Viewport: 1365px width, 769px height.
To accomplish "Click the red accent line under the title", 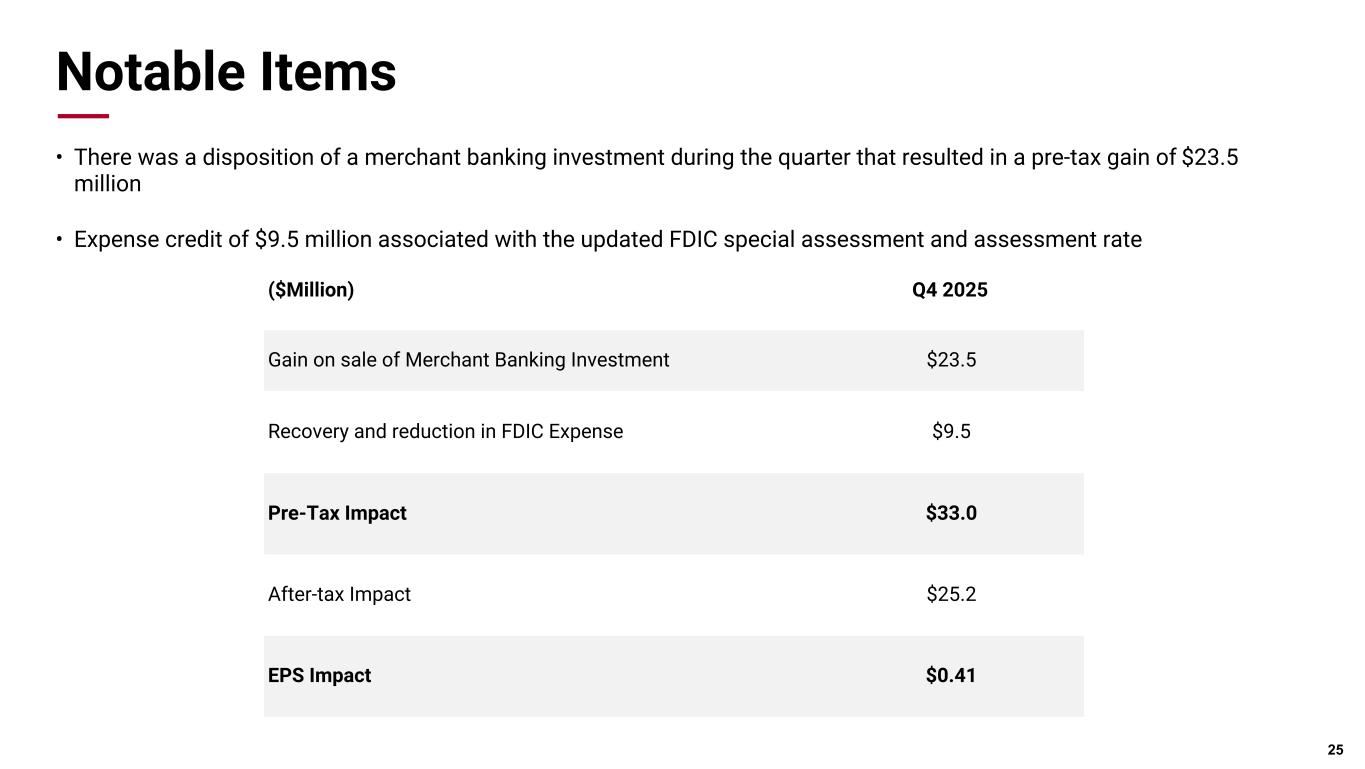I will point(83,116).
